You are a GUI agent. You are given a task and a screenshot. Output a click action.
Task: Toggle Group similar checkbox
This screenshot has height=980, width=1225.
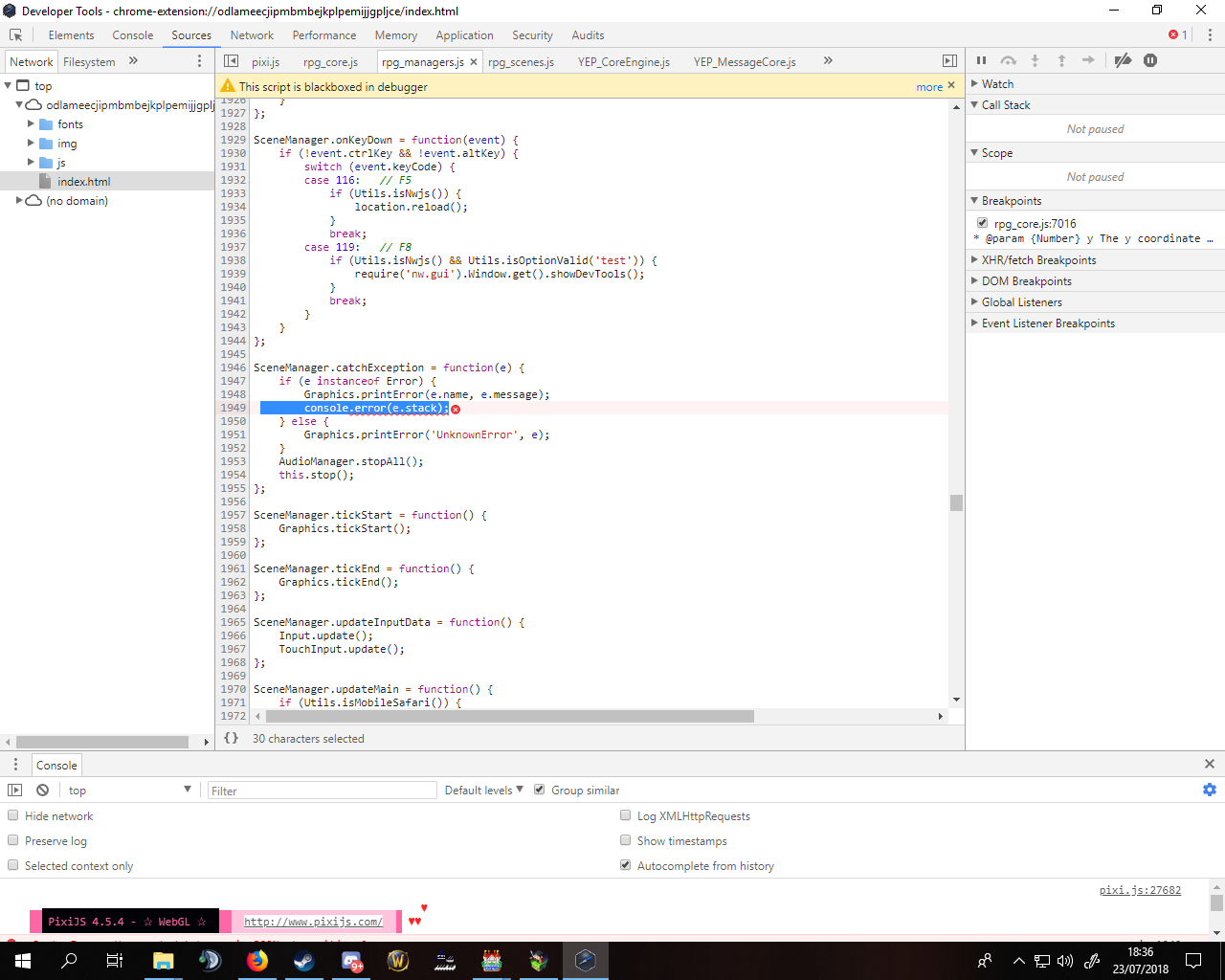pyautogui.click(x=540, y=790)
